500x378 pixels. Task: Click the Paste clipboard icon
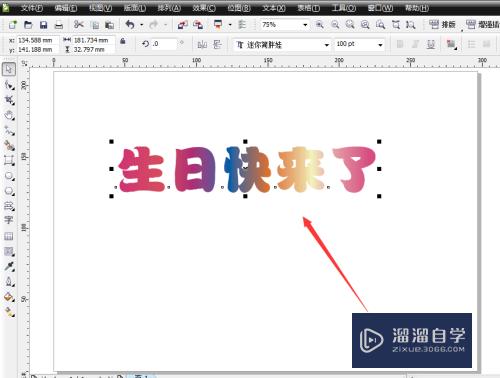tap(109, 25)
